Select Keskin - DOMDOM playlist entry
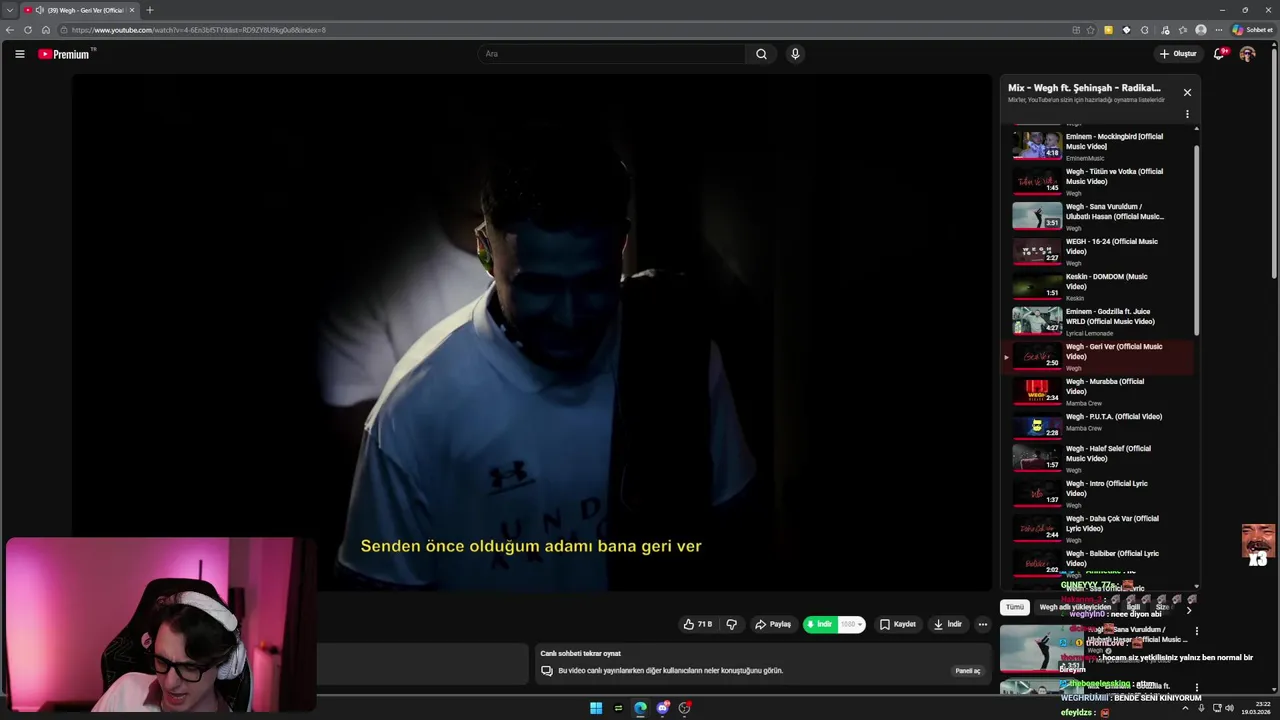Image resolution: width=1280 pixels, height=720 pixels. pyautogui.click(x=1097, y=285)
